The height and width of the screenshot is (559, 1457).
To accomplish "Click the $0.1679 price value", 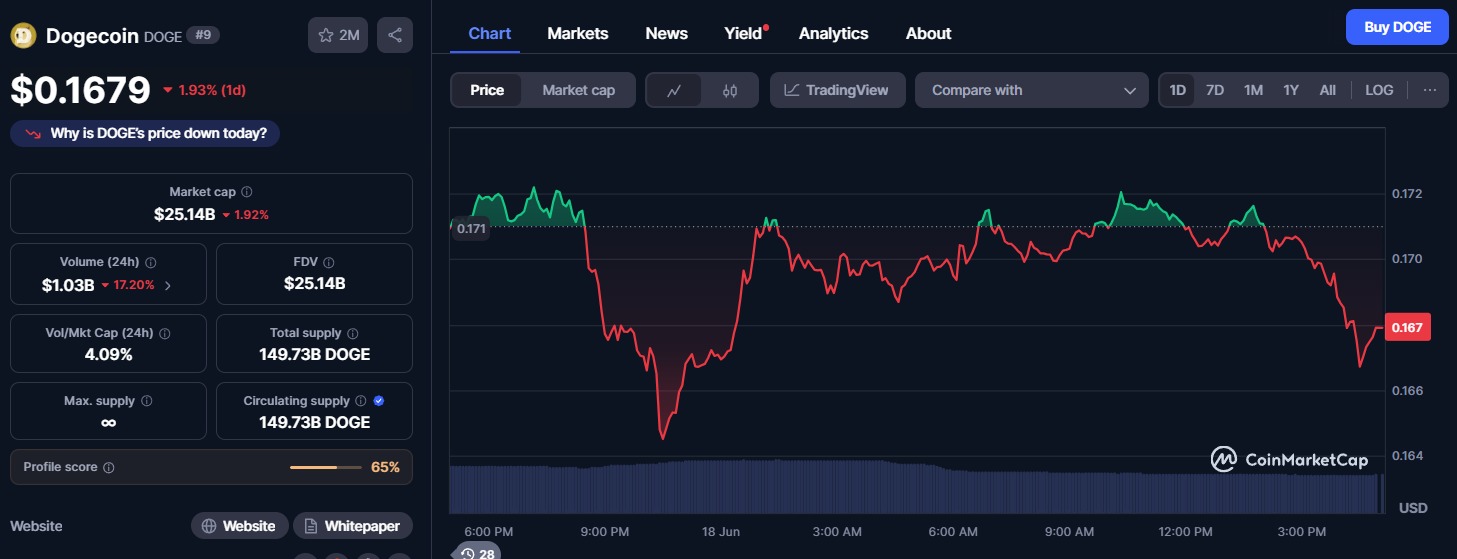I will tap(80, 90).
